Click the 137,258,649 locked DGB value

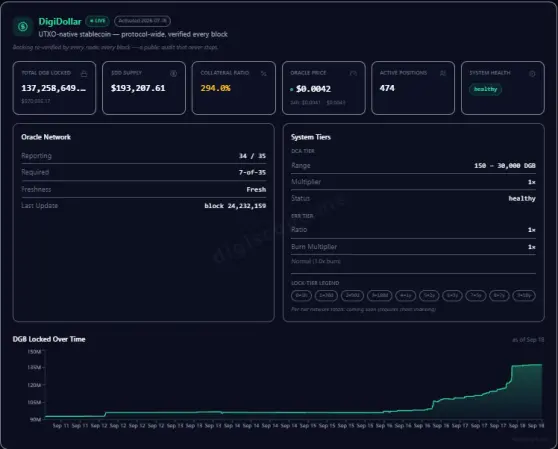pyautogui.click(x=54, y=88)
